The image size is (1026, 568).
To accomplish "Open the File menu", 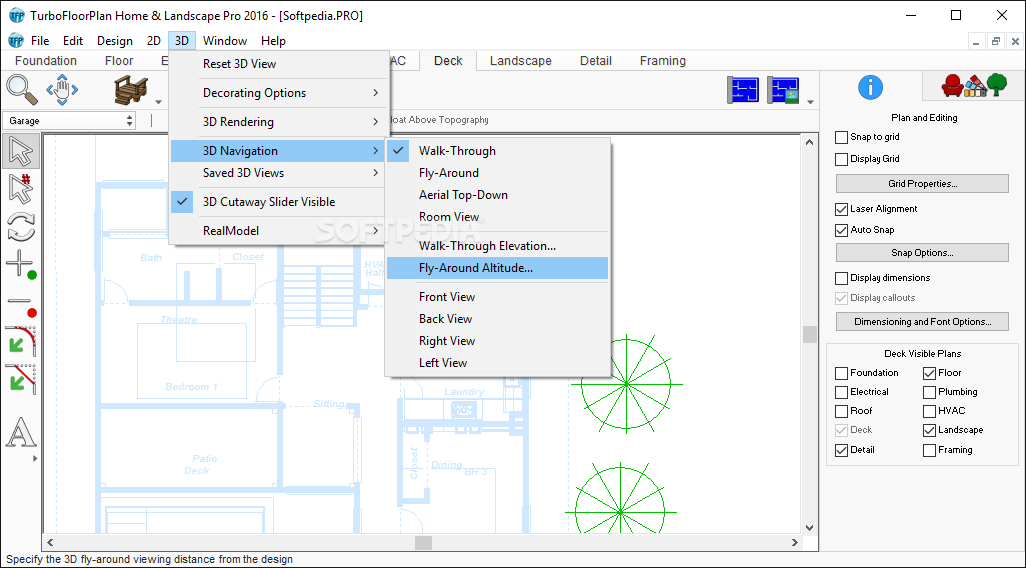I will pyautogui.click(x=40, y=41).
